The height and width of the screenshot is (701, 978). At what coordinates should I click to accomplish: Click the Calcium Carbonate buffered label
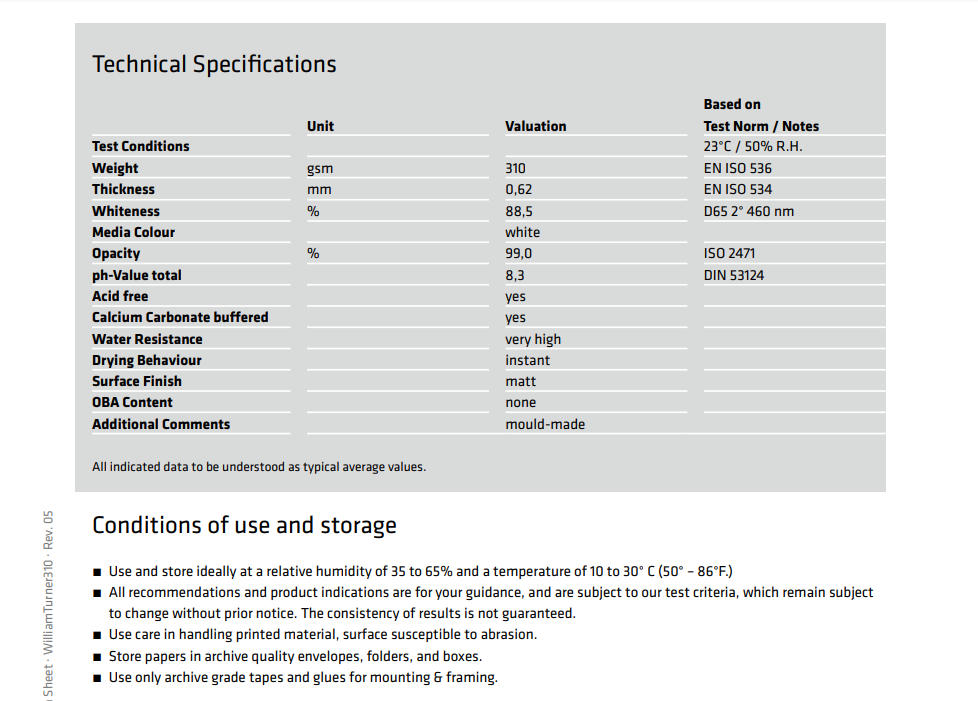(180, 317)
